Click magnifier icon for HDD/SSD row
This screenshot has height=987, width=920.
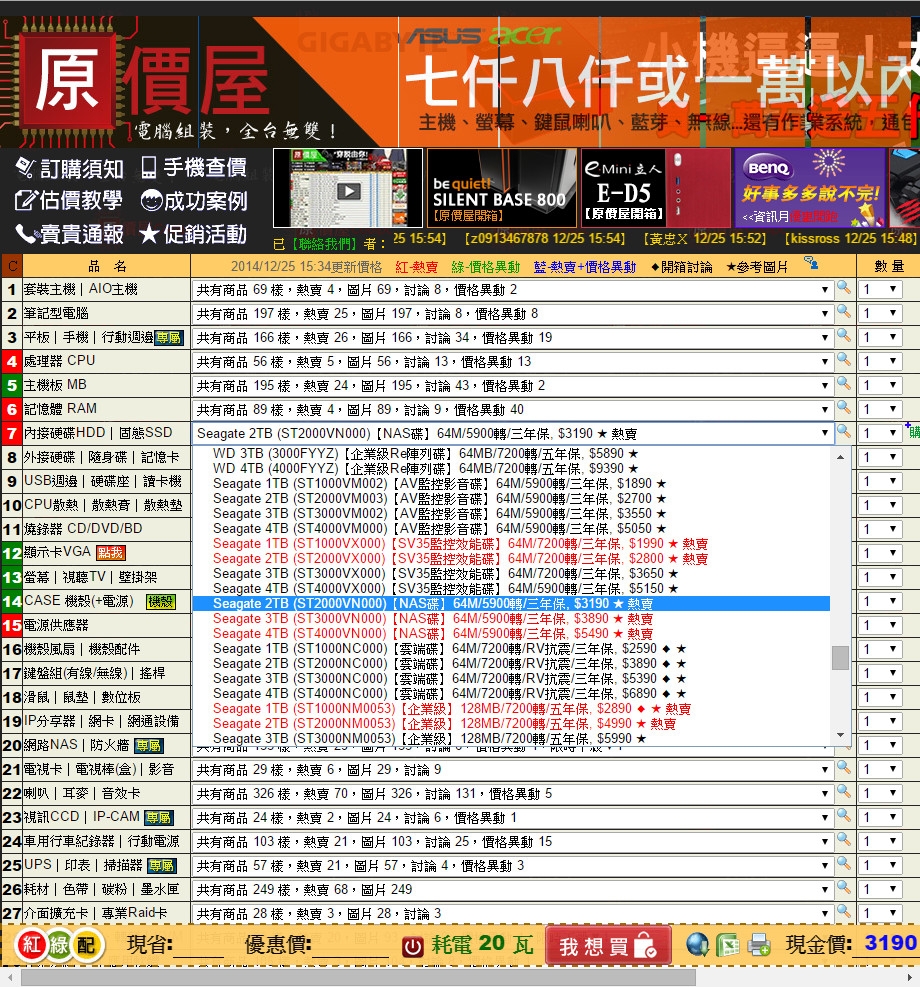(x=844, y=432)
